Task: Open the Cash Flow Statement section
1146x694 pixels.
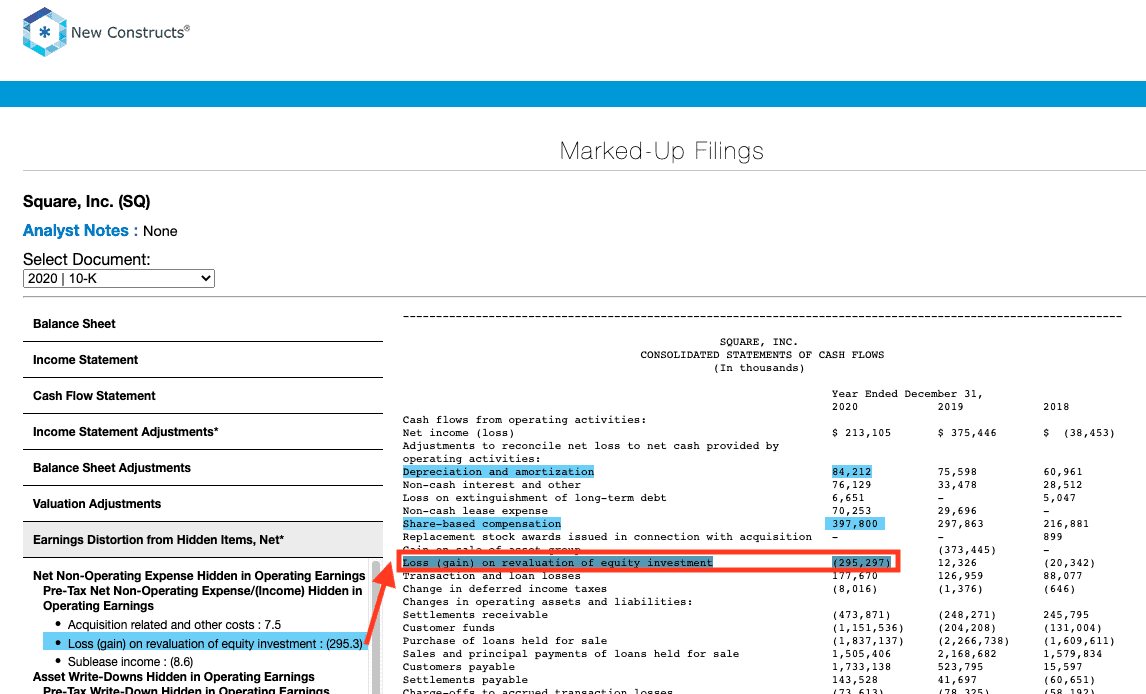Action: pos(202,395)
